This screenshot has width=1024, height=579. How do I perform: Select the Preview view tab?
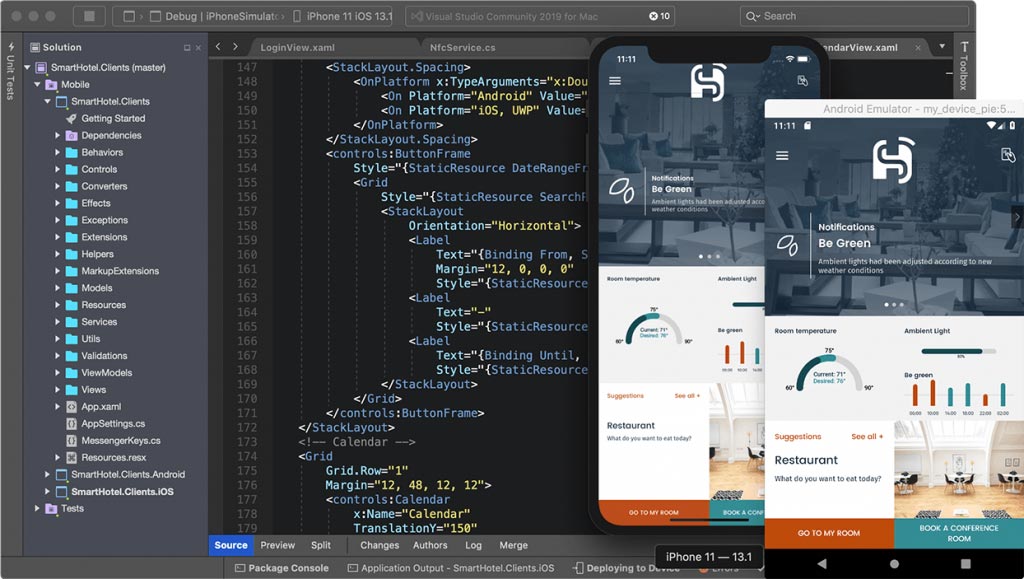pos(278,545)
